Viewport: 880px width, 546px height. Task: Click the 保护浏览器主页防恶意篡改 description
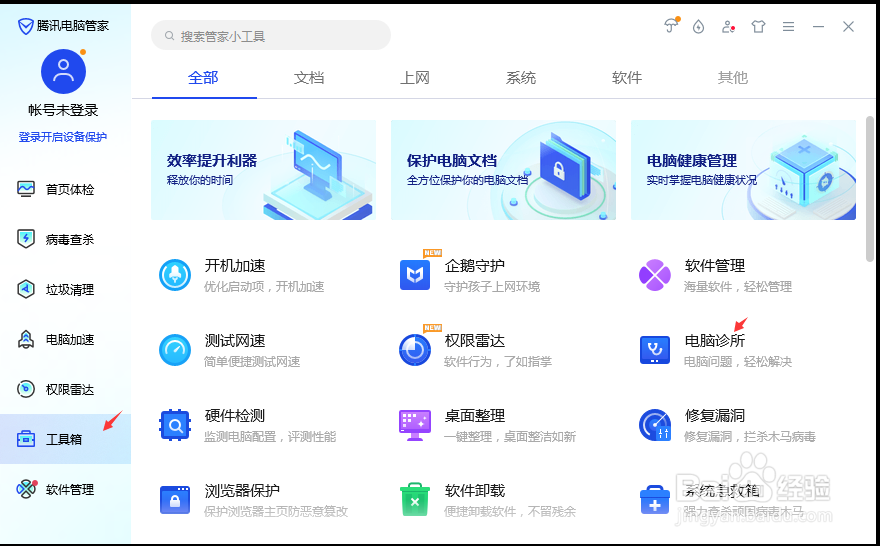(x=276, y=512)
